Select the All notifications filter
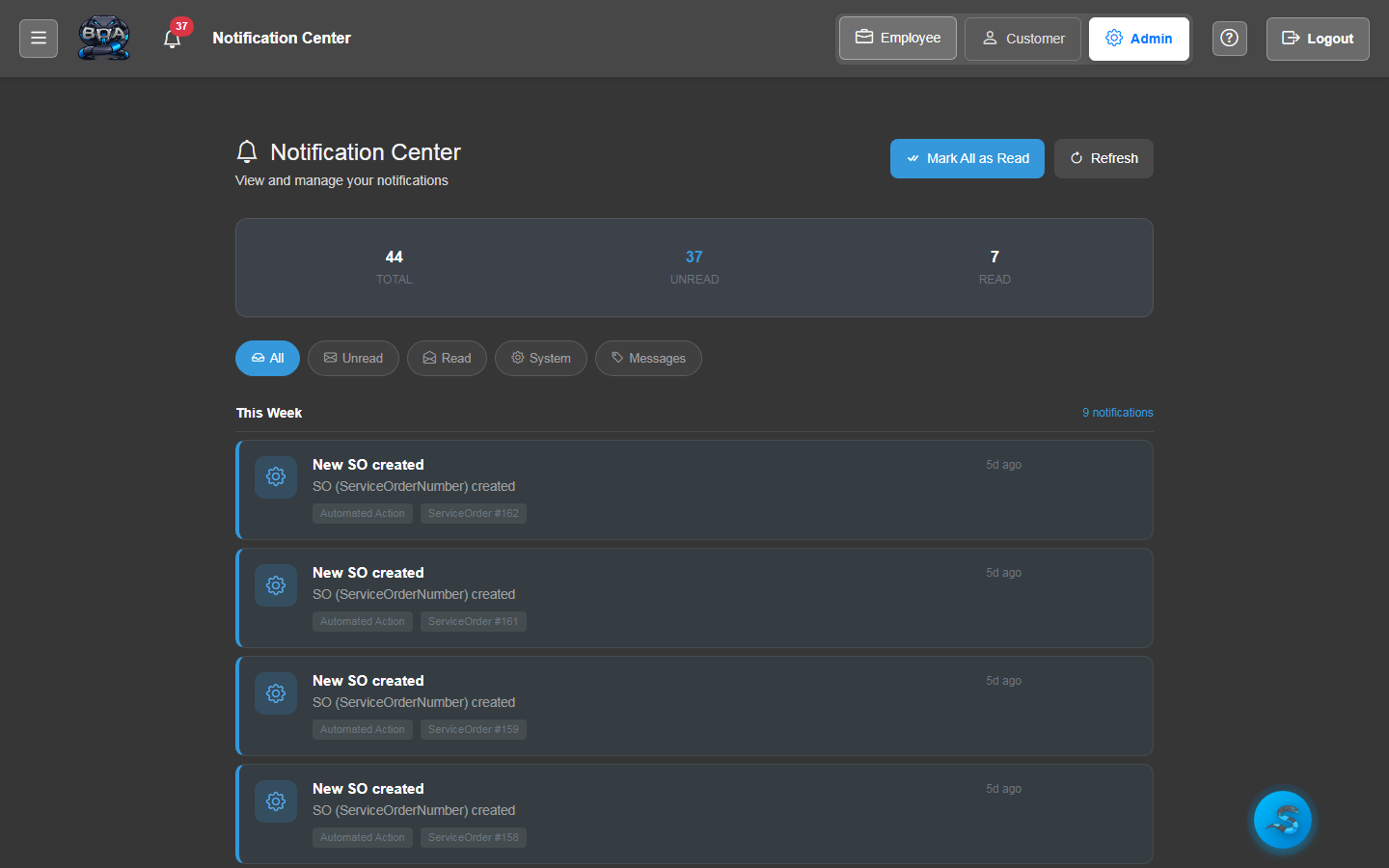 point(267,358)
